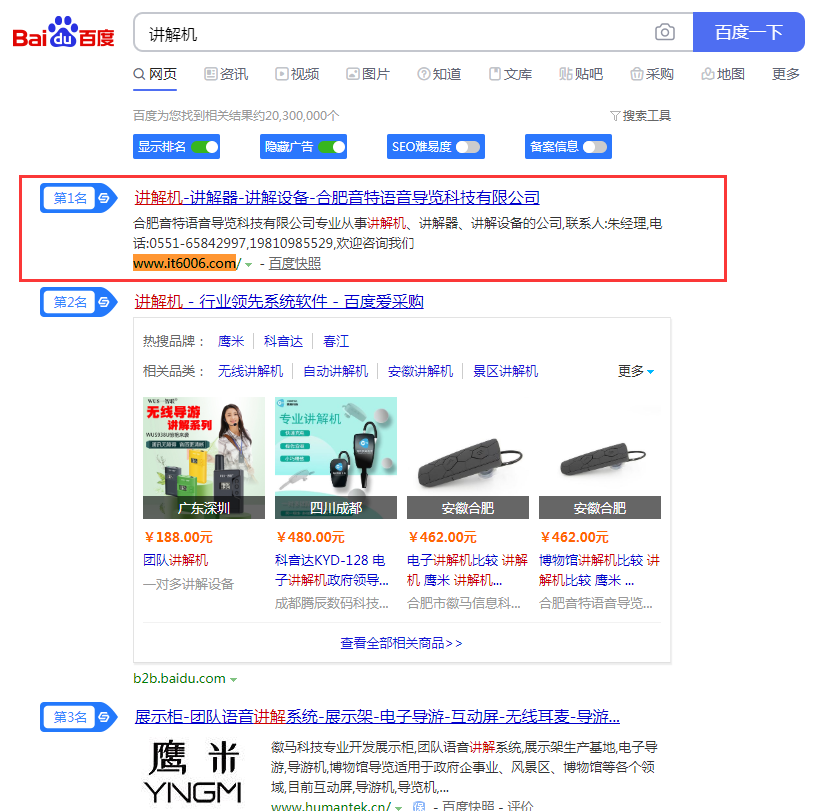Screen dimensions: 824x811
Task: Click the YNGMI 鹰米 logo image
Action: (193, 772)
